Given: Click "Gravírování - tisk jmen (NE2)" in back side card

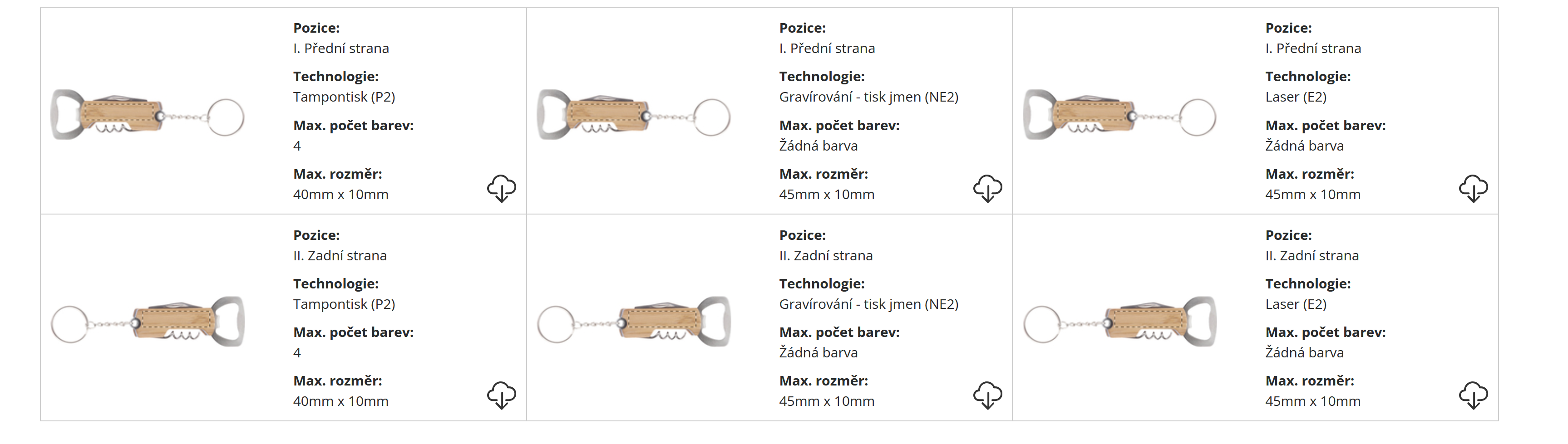Looking at the screenshot, I should tap(868, 304).
